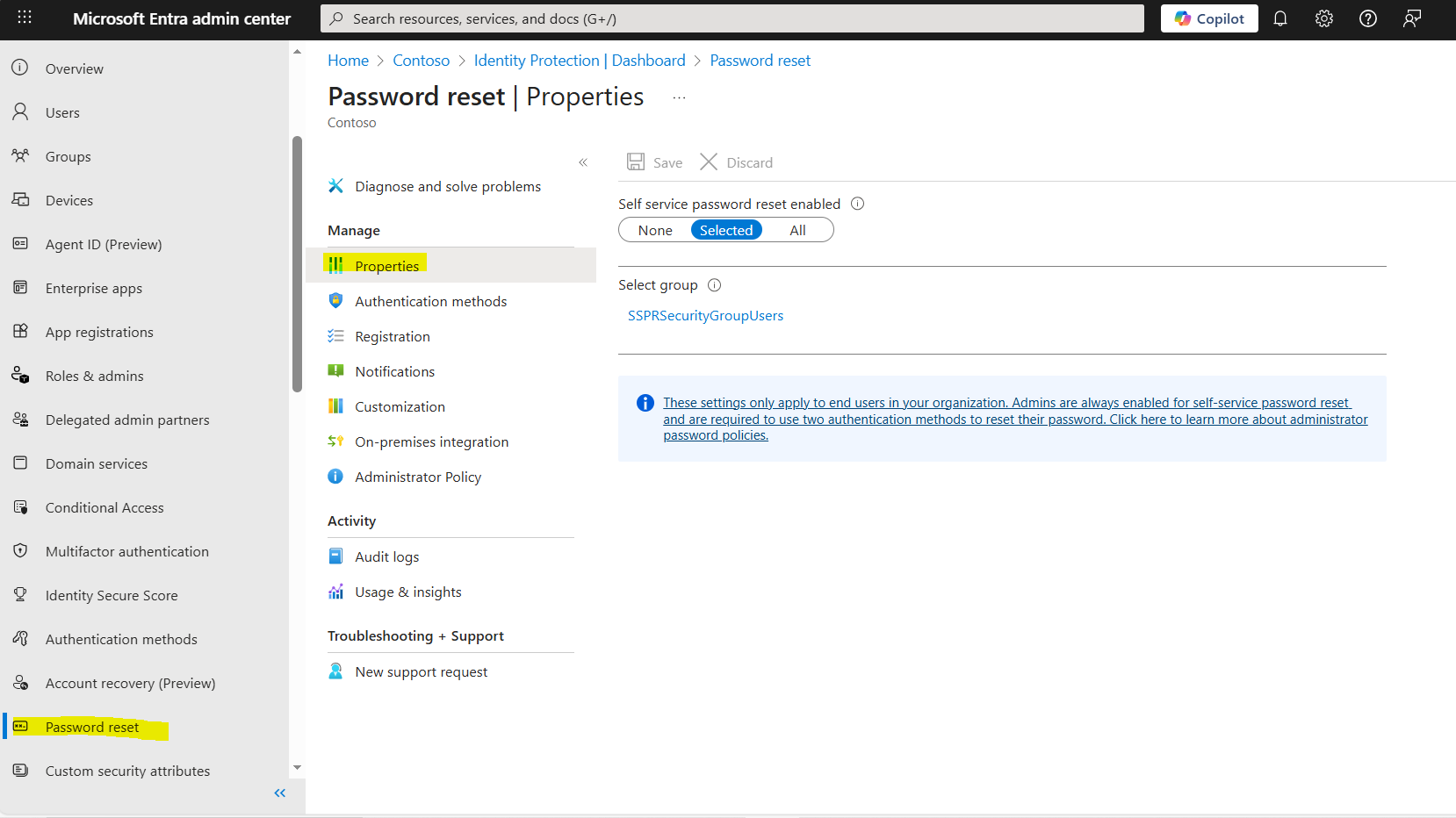Select the Authentication methods icon in Manage
The width and height of the screenshot is (1456, 818).
335,300
